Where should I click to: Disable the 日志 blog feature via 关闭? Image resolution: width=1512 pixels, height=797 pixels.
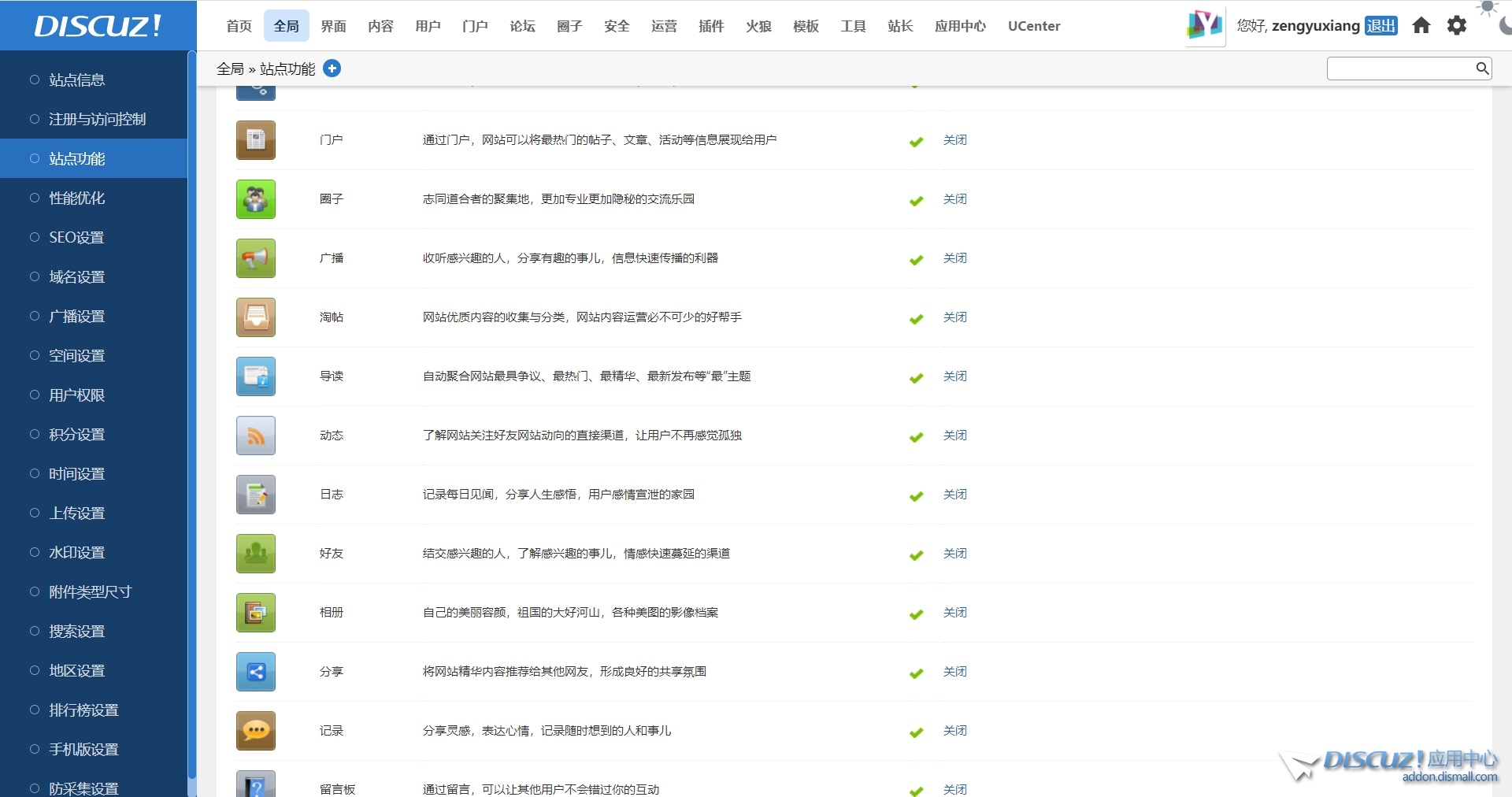[954, 495]
